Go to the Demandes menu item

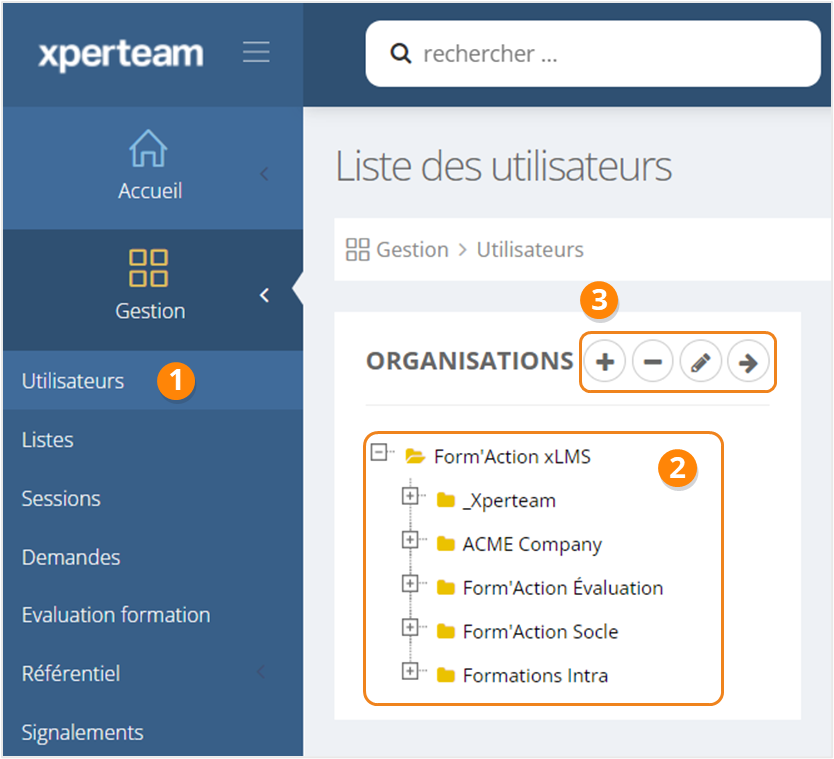tap(71, 557)
